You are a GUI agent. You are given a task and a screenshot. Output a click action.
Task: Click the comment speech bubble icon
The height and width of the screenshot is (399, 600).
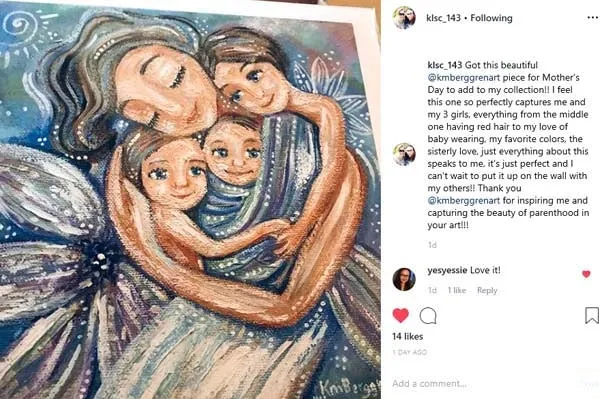pos(428,316)
